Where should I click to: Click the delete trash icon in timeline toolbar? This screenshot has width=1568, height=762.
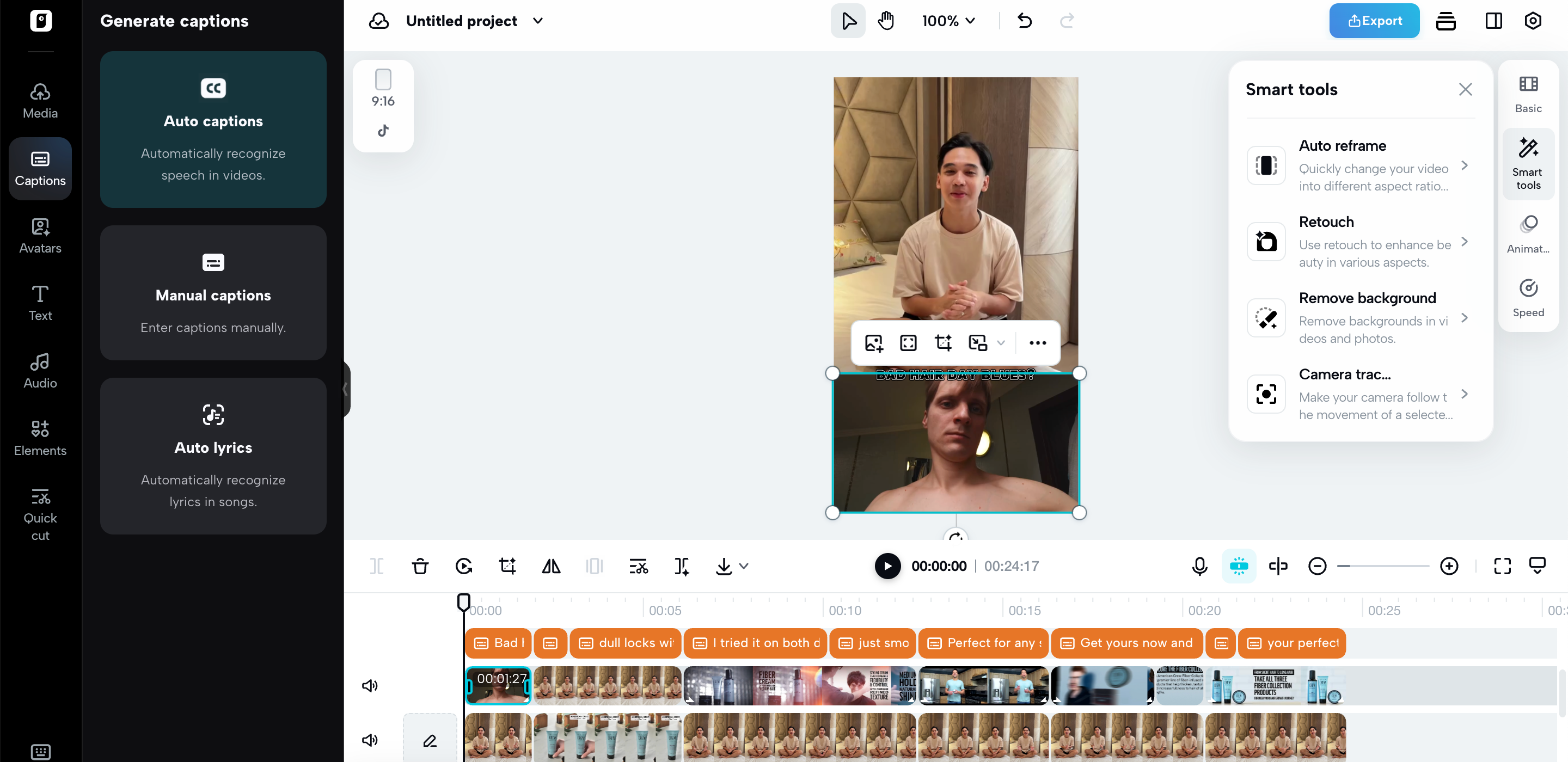point(420,566)
